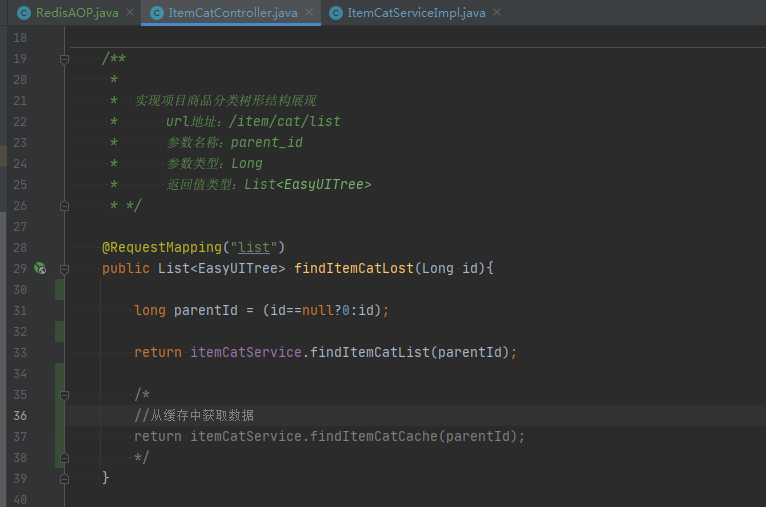Click the Javadoc title text on line 21
Image resolution: width=766 pixels, height=507 pixels.
click(x=225, y=101)
